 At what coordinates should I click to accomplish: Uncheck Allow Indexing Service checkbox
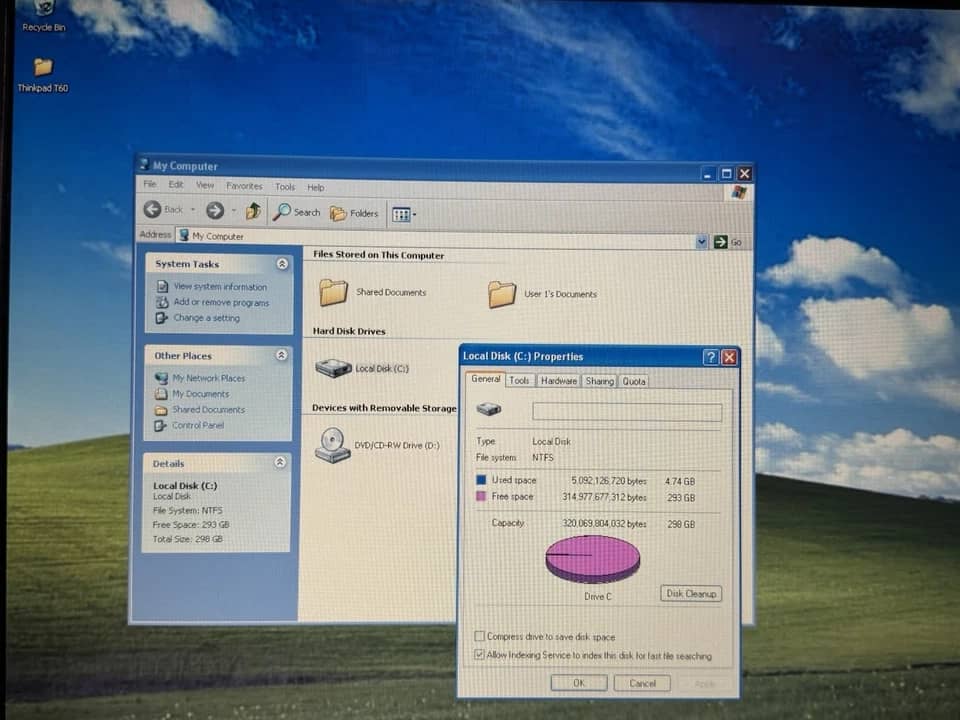(x=479, y=654)
